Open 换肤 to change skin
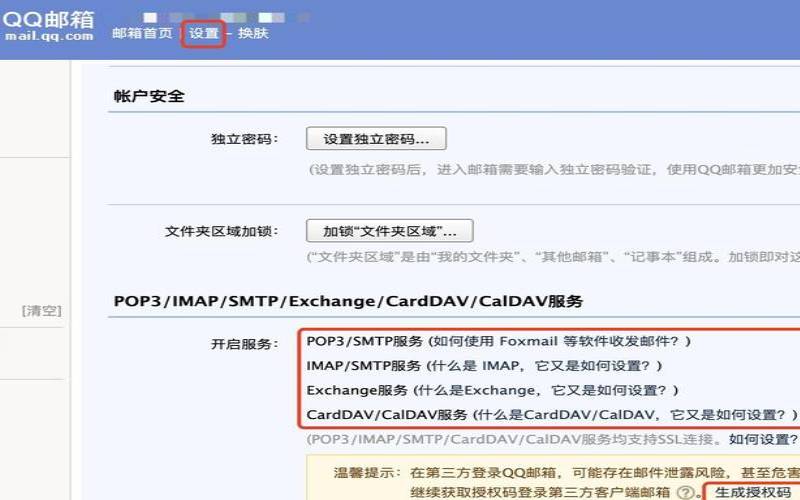 pos(253,33)
